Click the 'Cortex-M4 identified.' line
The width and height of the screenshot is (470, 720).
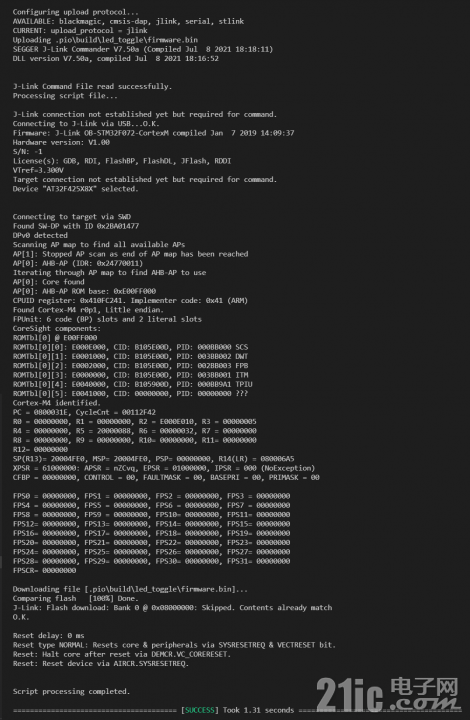pos(56,403)
